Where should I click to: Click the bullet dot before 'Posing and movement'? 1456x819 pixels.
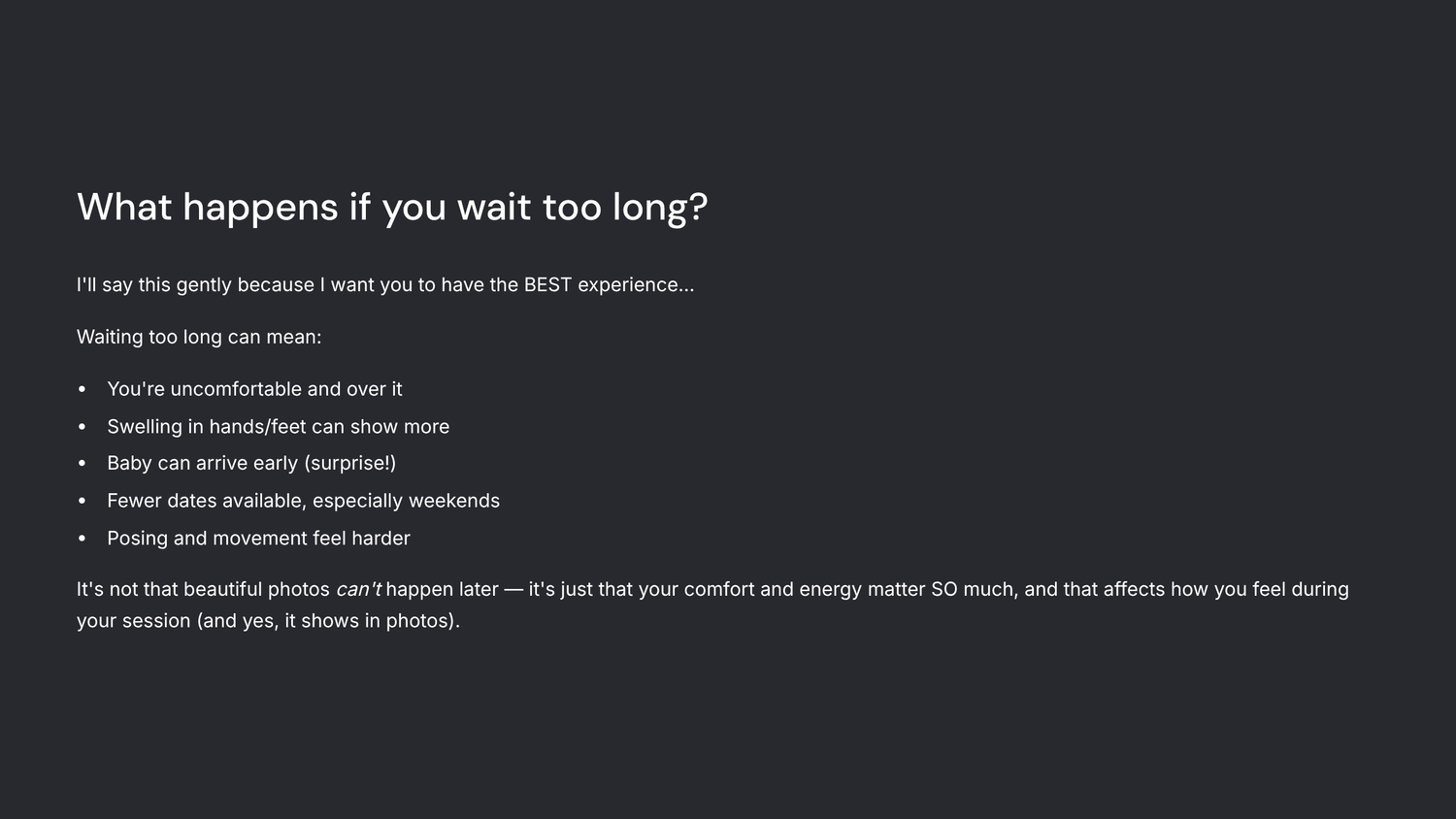tap(83, 539)
